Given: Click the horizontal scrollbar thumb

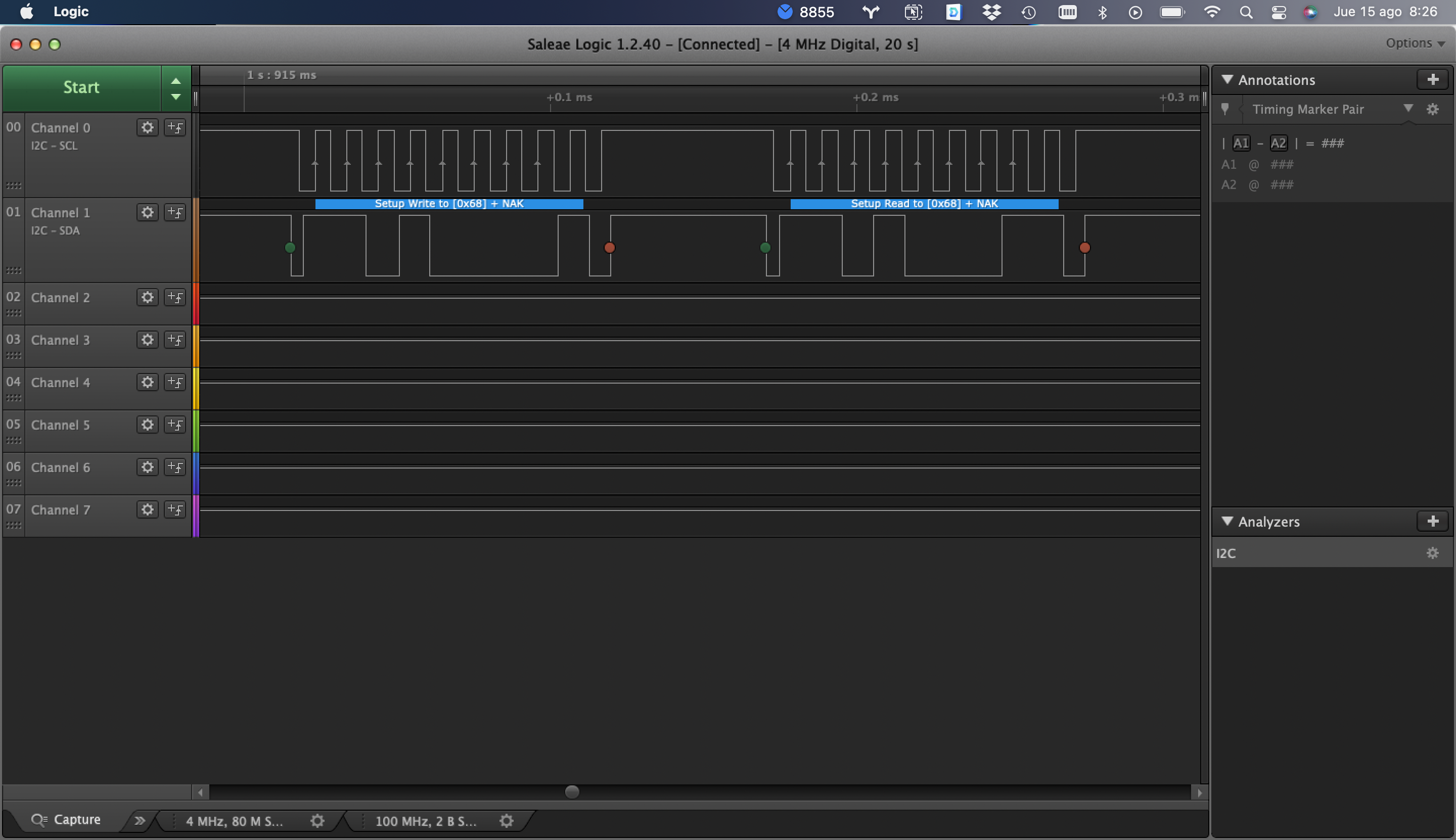Looking at the screenshot, I should point(572,792).
